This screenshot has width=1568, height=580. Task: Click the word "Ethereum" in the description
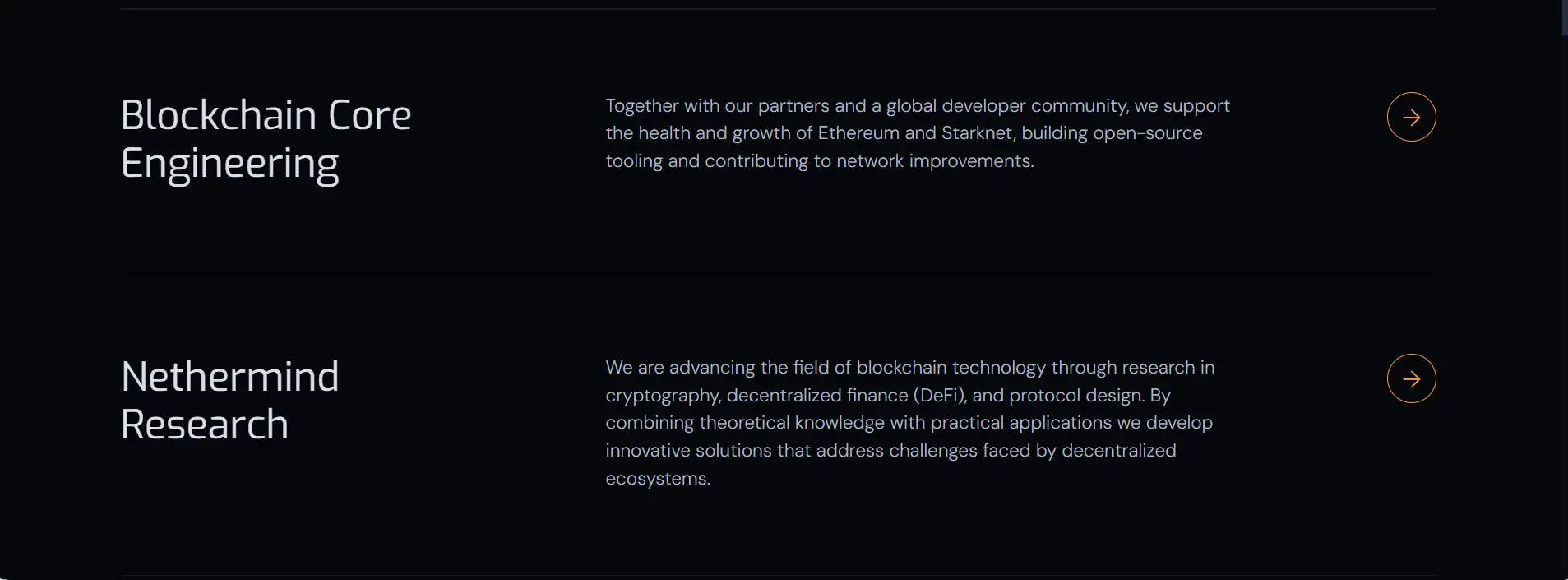858,133
